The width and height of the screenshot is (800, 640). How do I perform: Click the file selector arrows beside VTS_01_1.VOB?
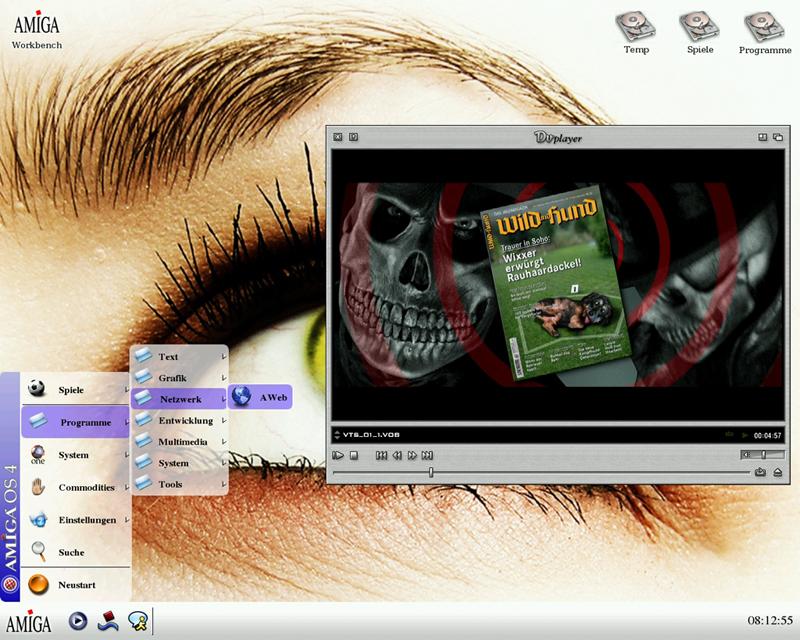tap(337, 435)
